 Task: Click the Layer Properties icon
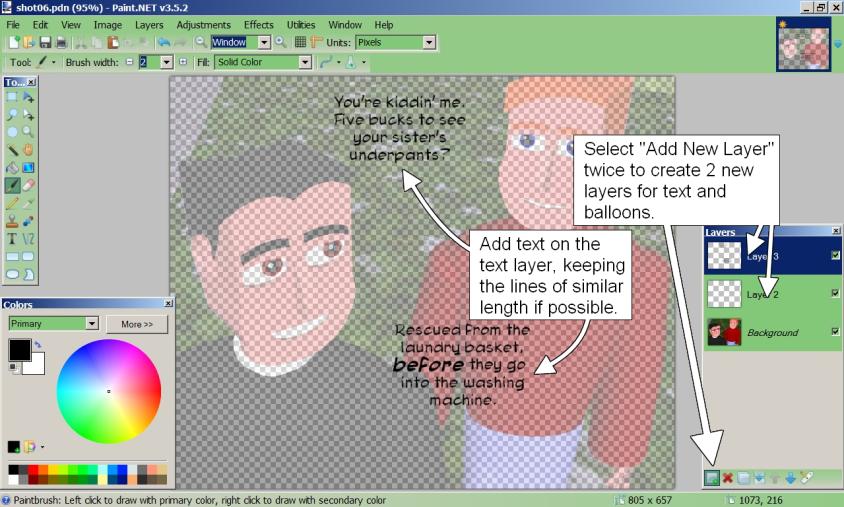click(807, 479)
